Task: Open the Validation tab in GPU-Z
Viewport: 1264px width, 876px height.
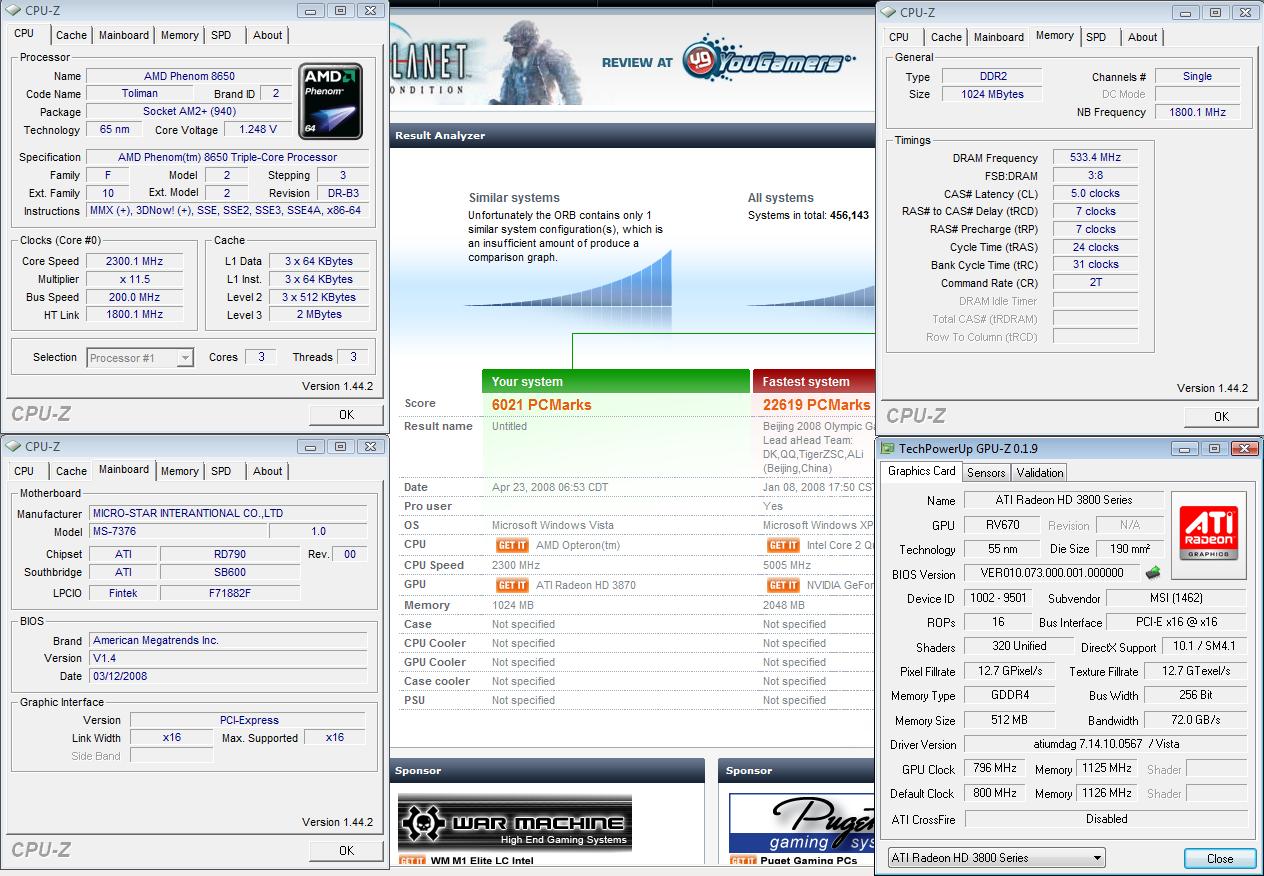Action: point(1040,473)
